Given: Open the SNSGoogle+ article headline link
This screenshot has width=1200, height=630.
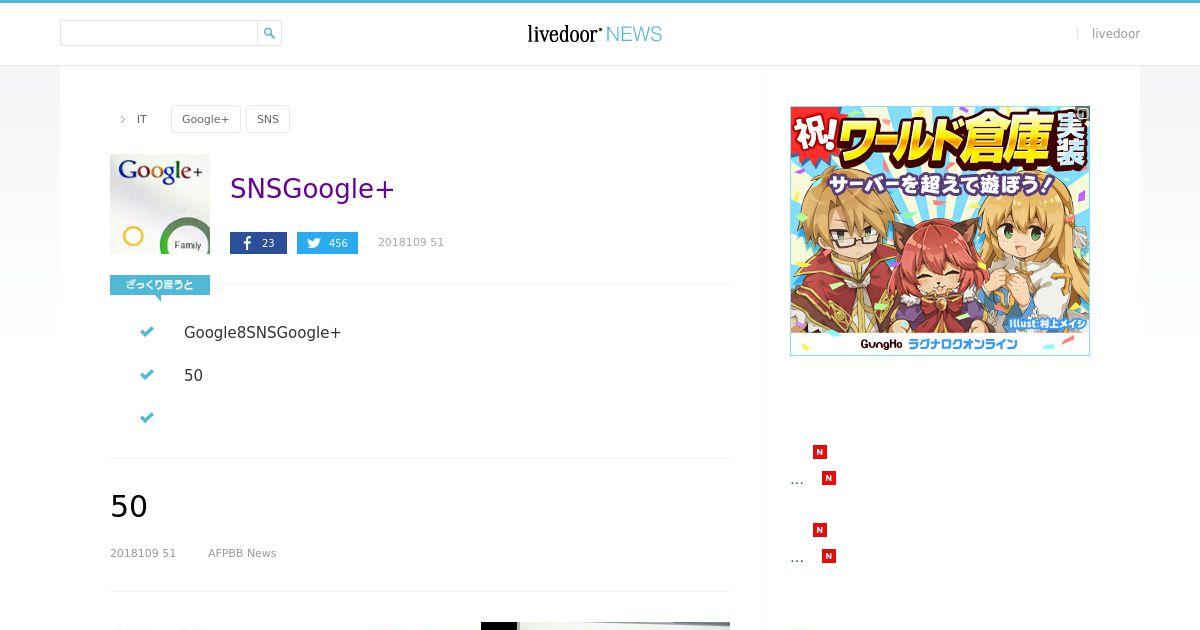Looking at the screenshot, I should pos(312,188).
